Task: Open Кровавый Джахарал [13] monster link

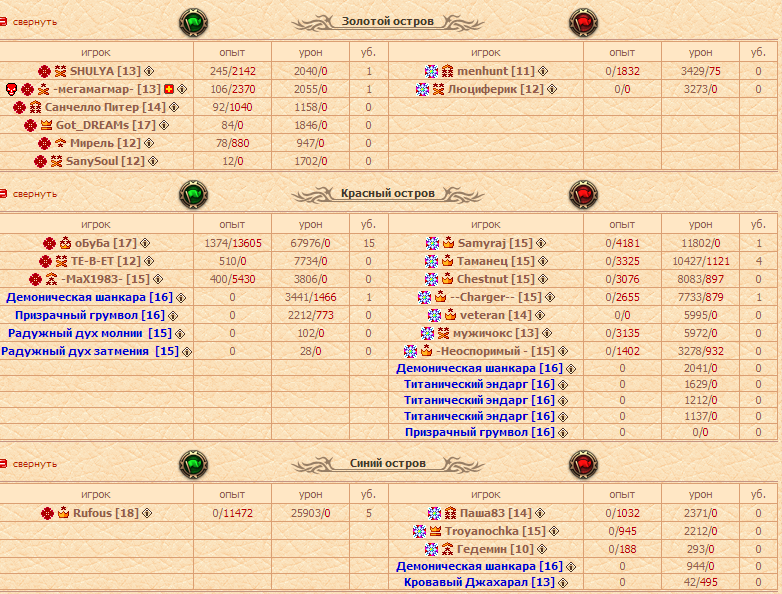Action: [479, 582]
